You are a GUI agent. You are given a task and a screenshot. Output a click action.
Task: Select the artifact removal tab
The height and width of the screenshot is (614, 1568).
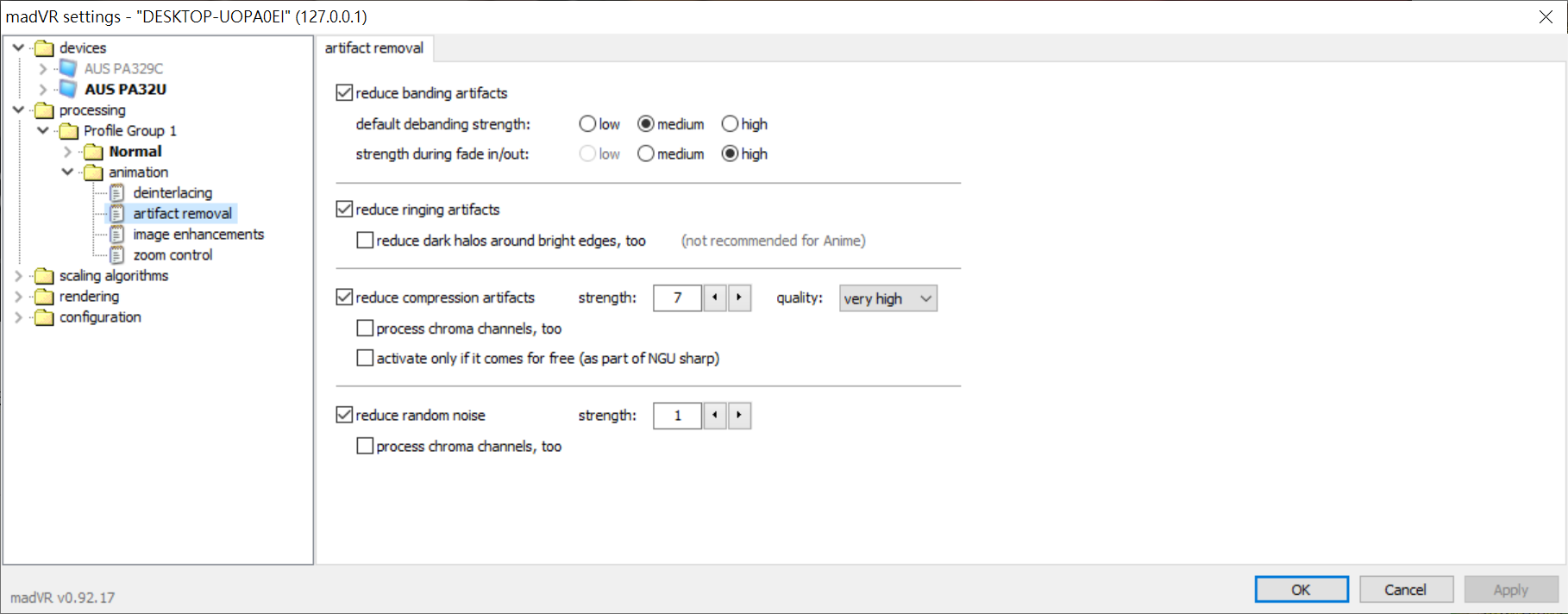click(374, 48)
